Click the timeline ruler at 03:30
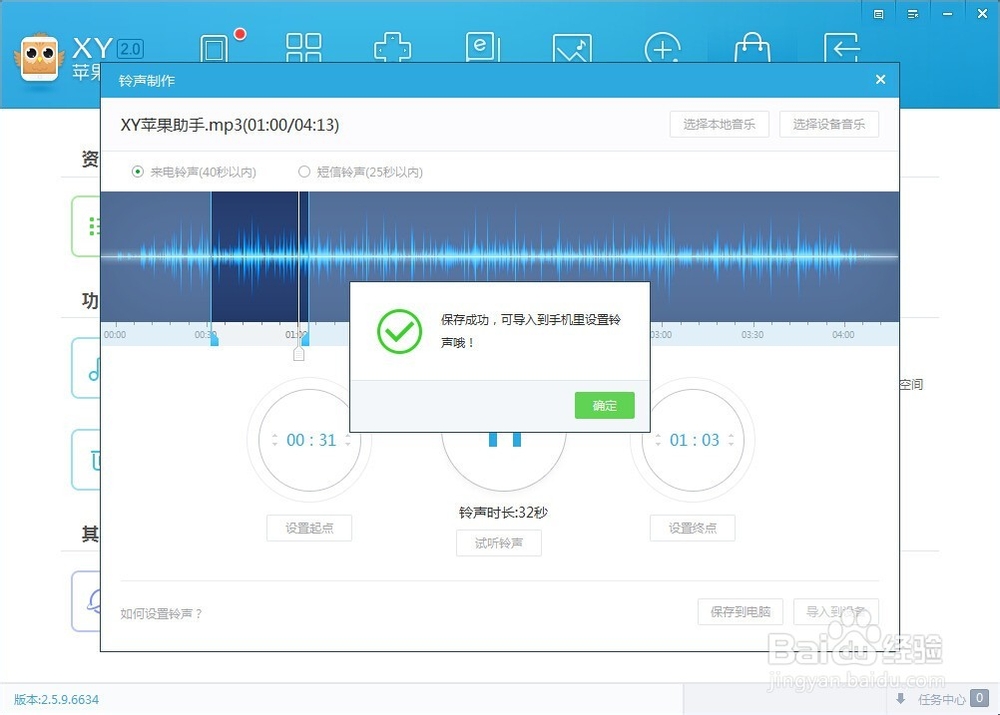 click(753, 335)
